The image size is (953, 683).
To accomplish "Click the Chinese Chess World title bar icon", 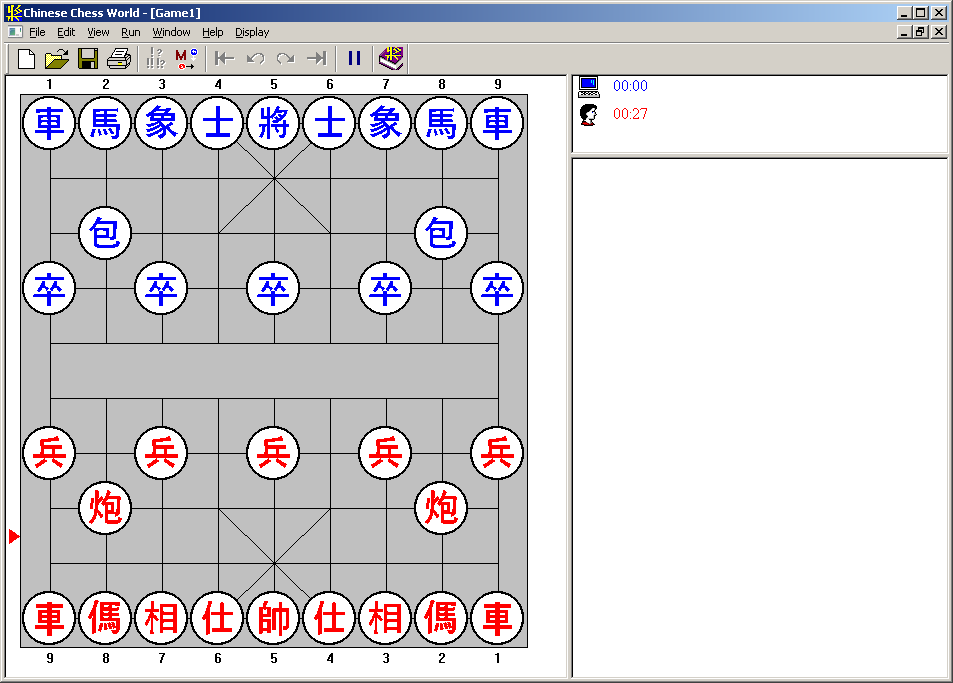I will (13, 12).
